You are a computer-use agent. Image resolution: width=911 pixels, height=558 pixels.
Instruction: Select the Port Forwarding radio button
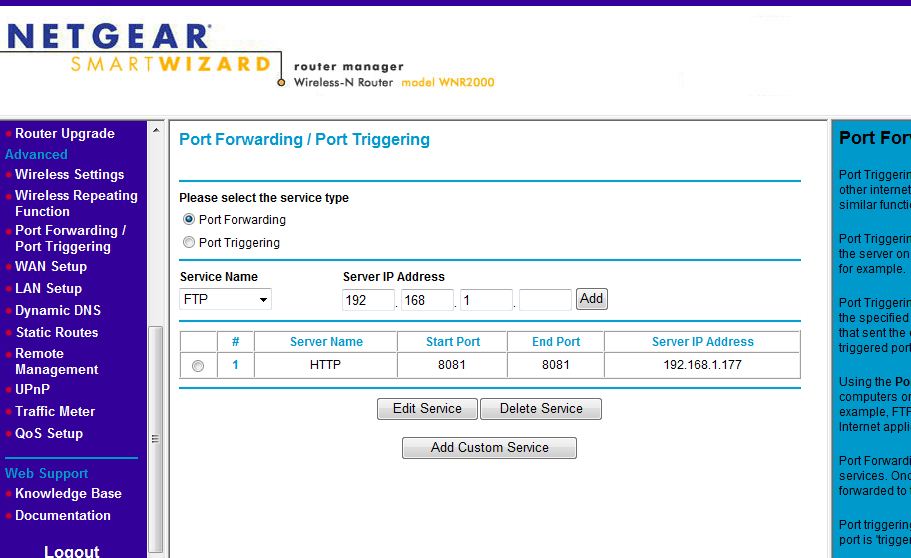coord(189,219)
